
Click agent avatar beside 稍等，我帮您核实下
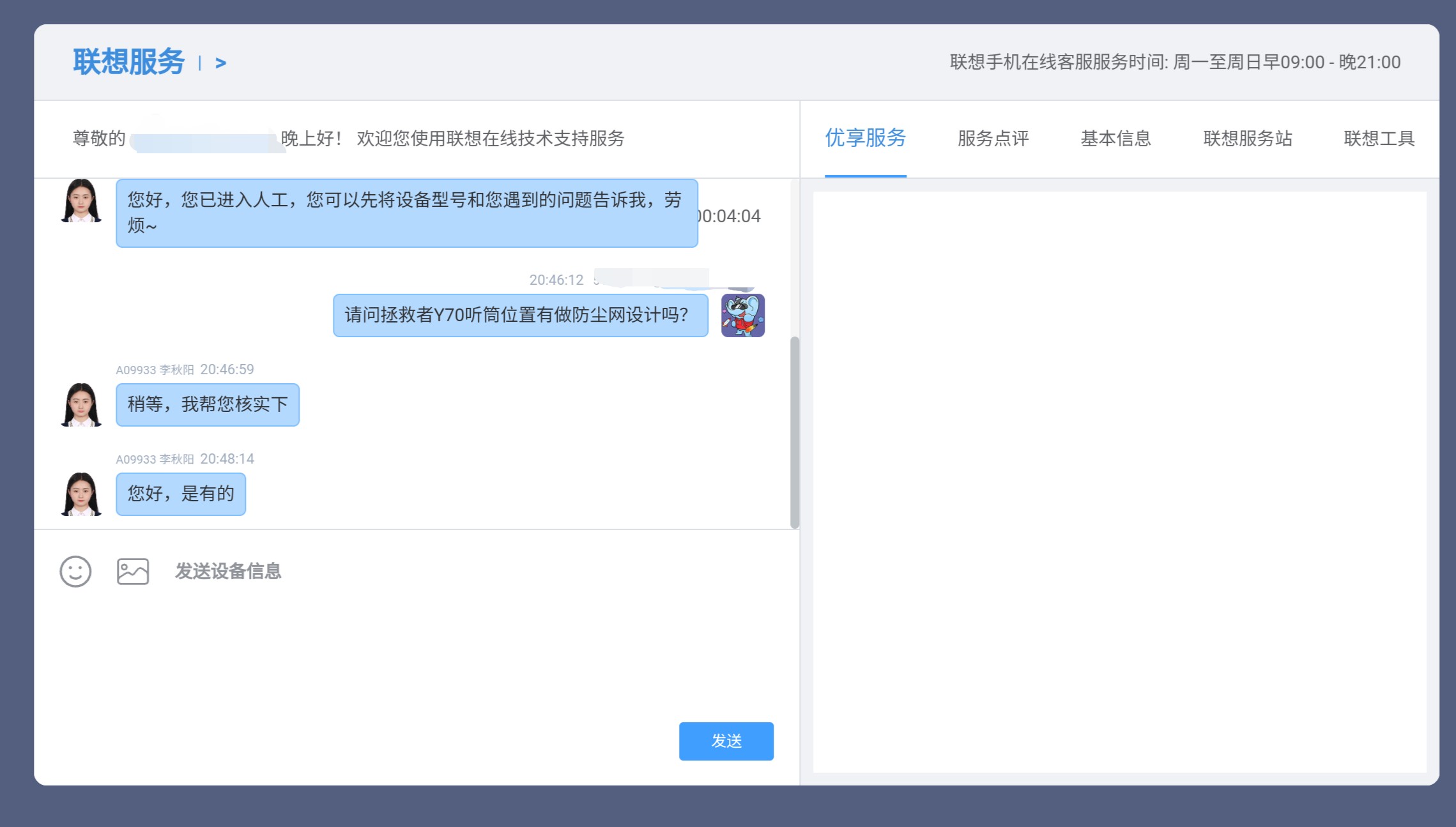tap(81, 404)
